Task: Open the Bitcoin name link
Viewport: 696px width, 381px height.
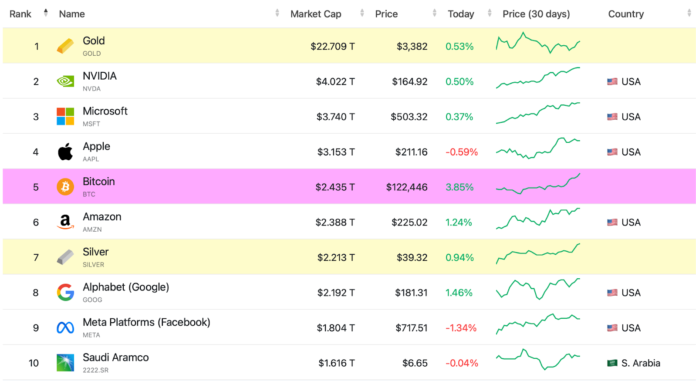Action: 99,182
